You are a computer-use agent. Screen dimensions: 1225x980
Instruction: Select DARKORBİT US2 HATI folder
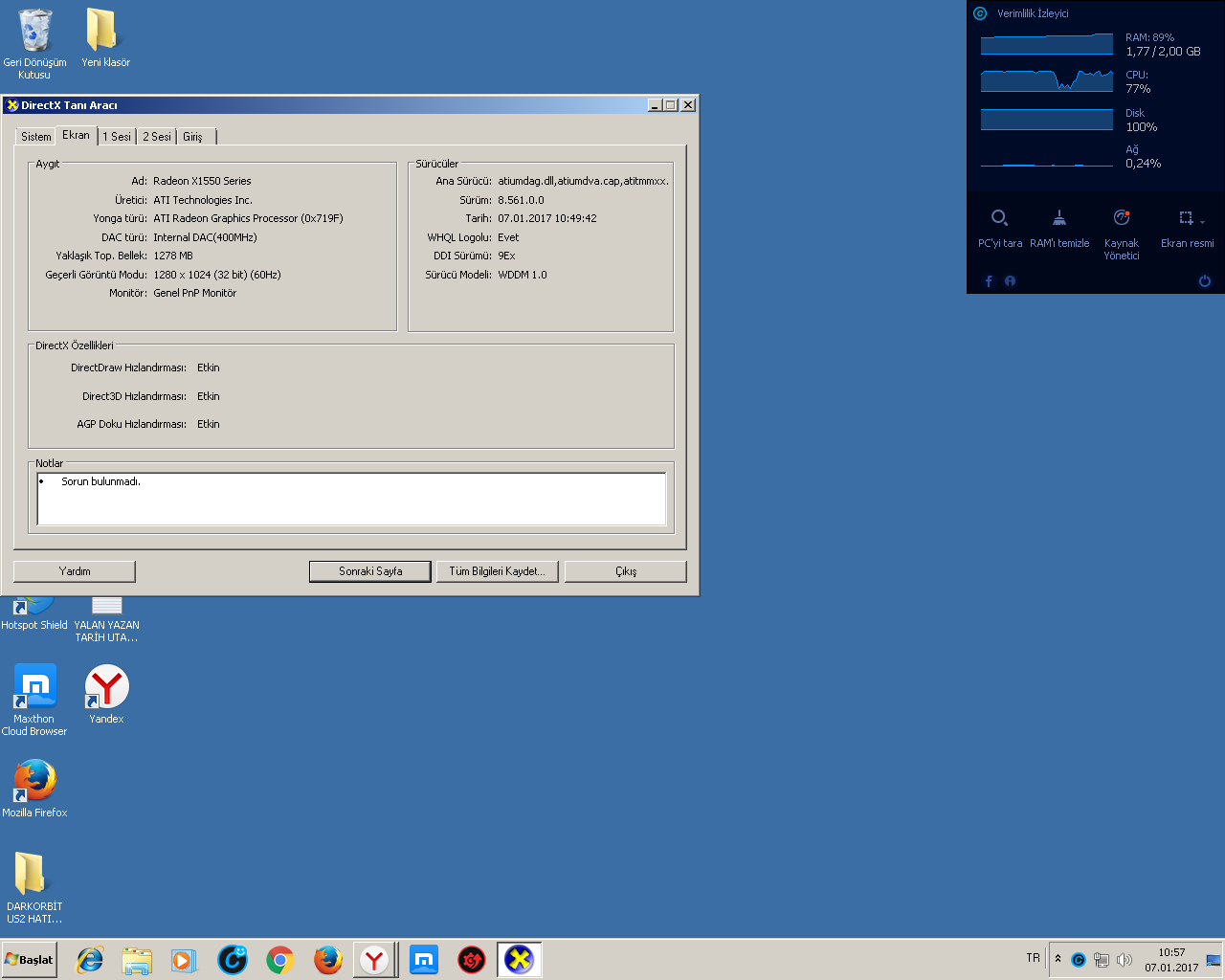(34, 887)
